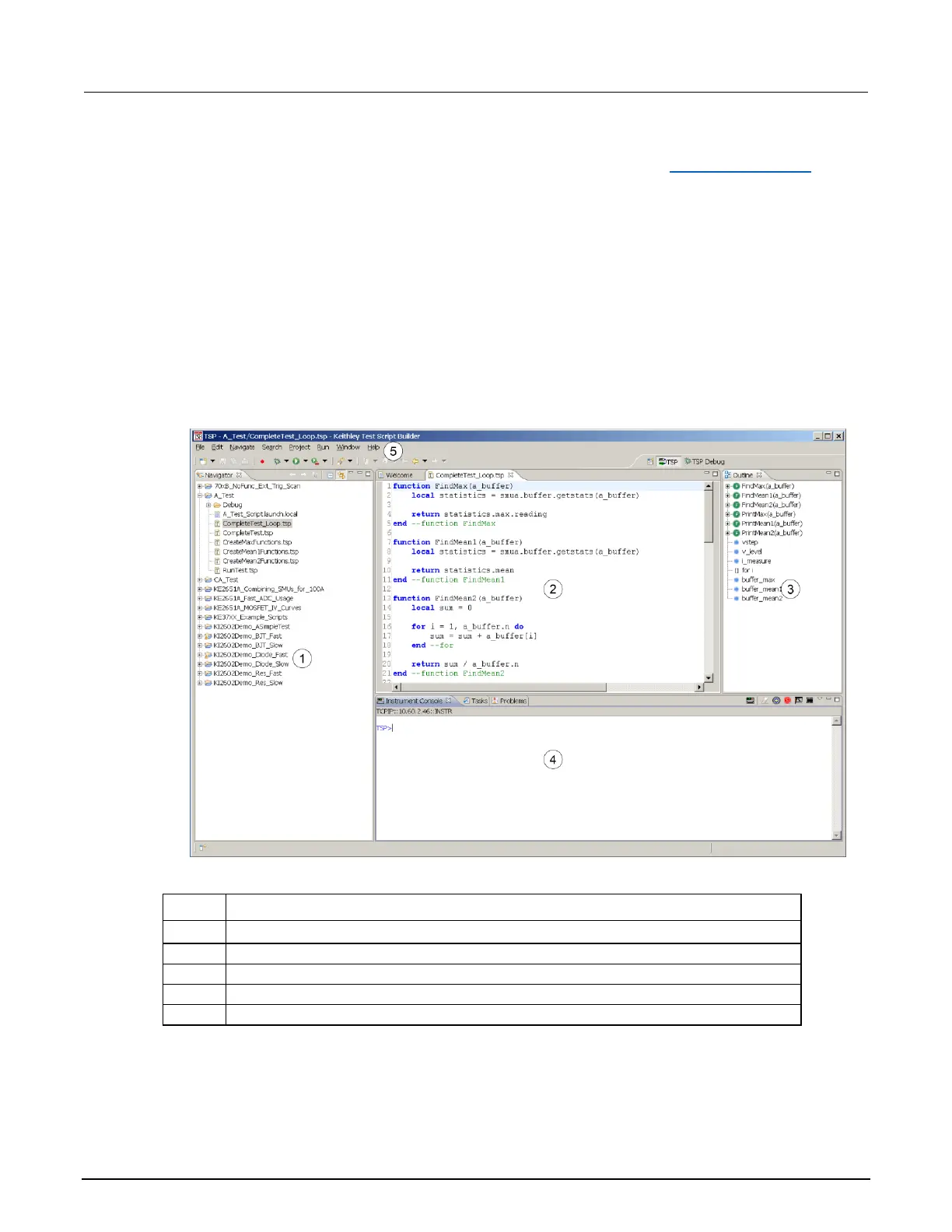Click the red record dot toolbar icon
The height and width of the screenshot is (1232, 952).
click(262, 461)
